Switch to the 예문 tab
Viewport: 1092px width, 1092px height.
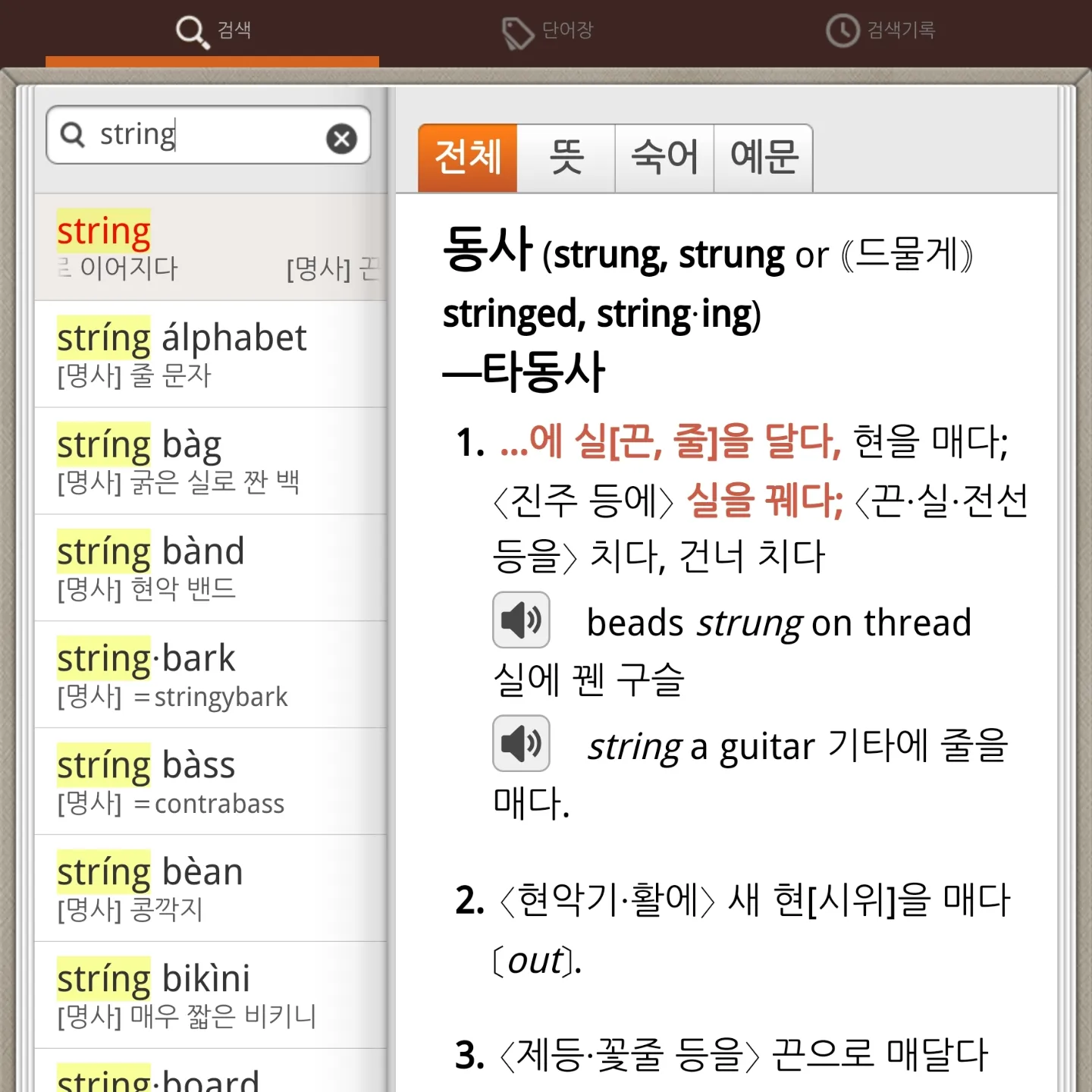click(x=764, y=158)
